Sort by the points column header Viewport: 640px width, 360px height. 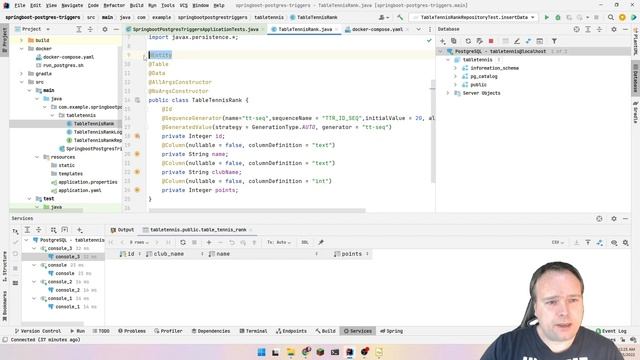pyautogui.click(x=351, y=254)
